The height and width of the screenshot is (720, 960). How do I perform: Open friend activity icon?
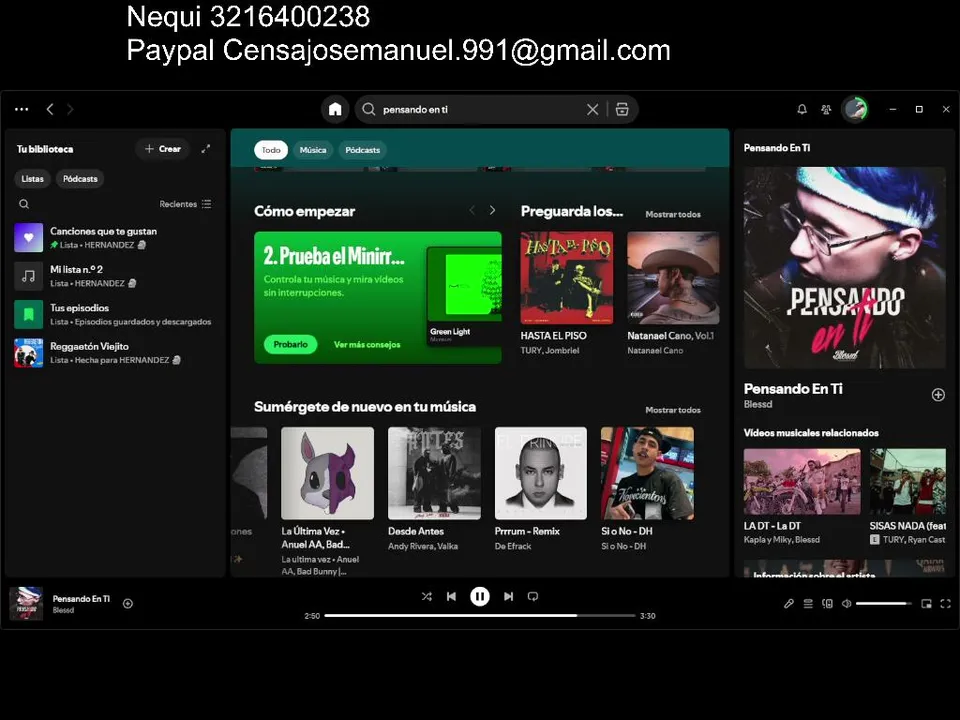coord(826,109)
